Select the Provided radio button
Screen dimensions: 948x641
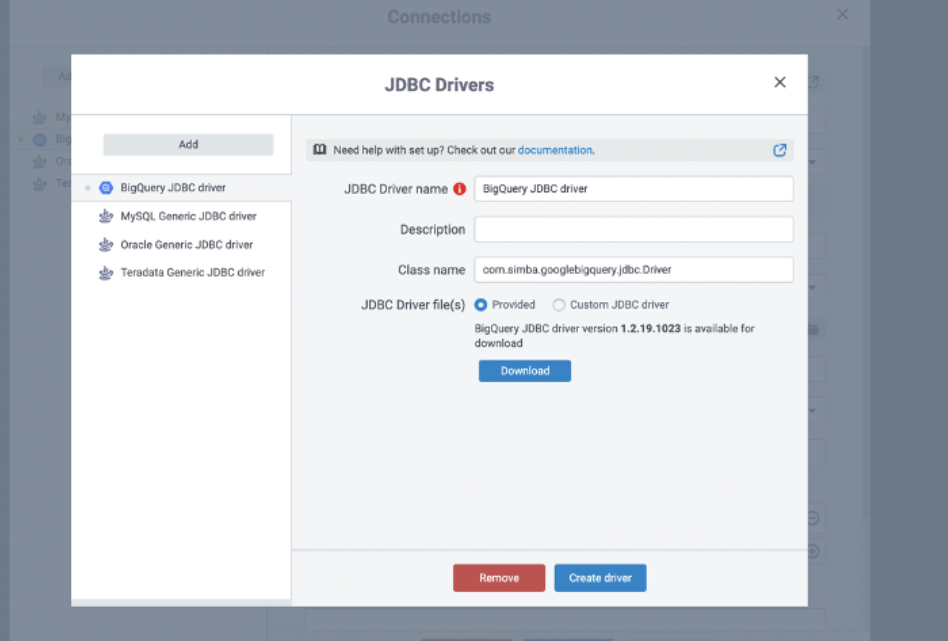(x=481, y=305)
